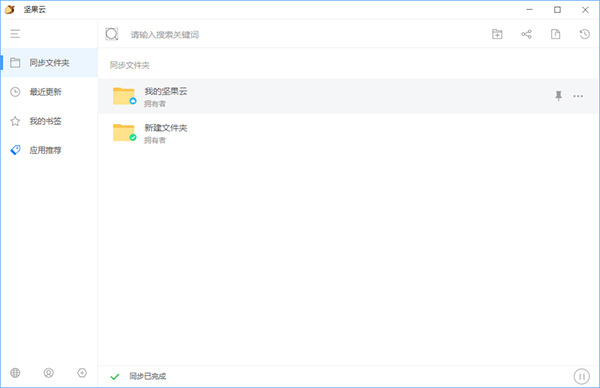This screenshot has height=388, width=600.
Task: Click the 新建文件夹 folder thumbnail icon
Action: pyautogui.click(x=124, y=132)
